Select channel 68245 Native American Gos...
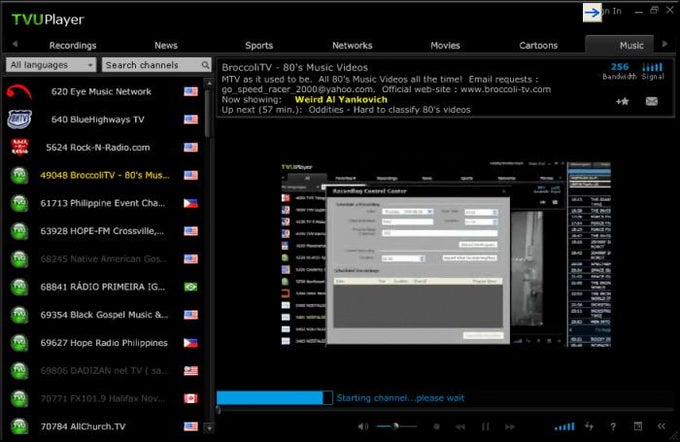Image resolution: width=680 pixels, height=442 pixels. click(102, 259)
